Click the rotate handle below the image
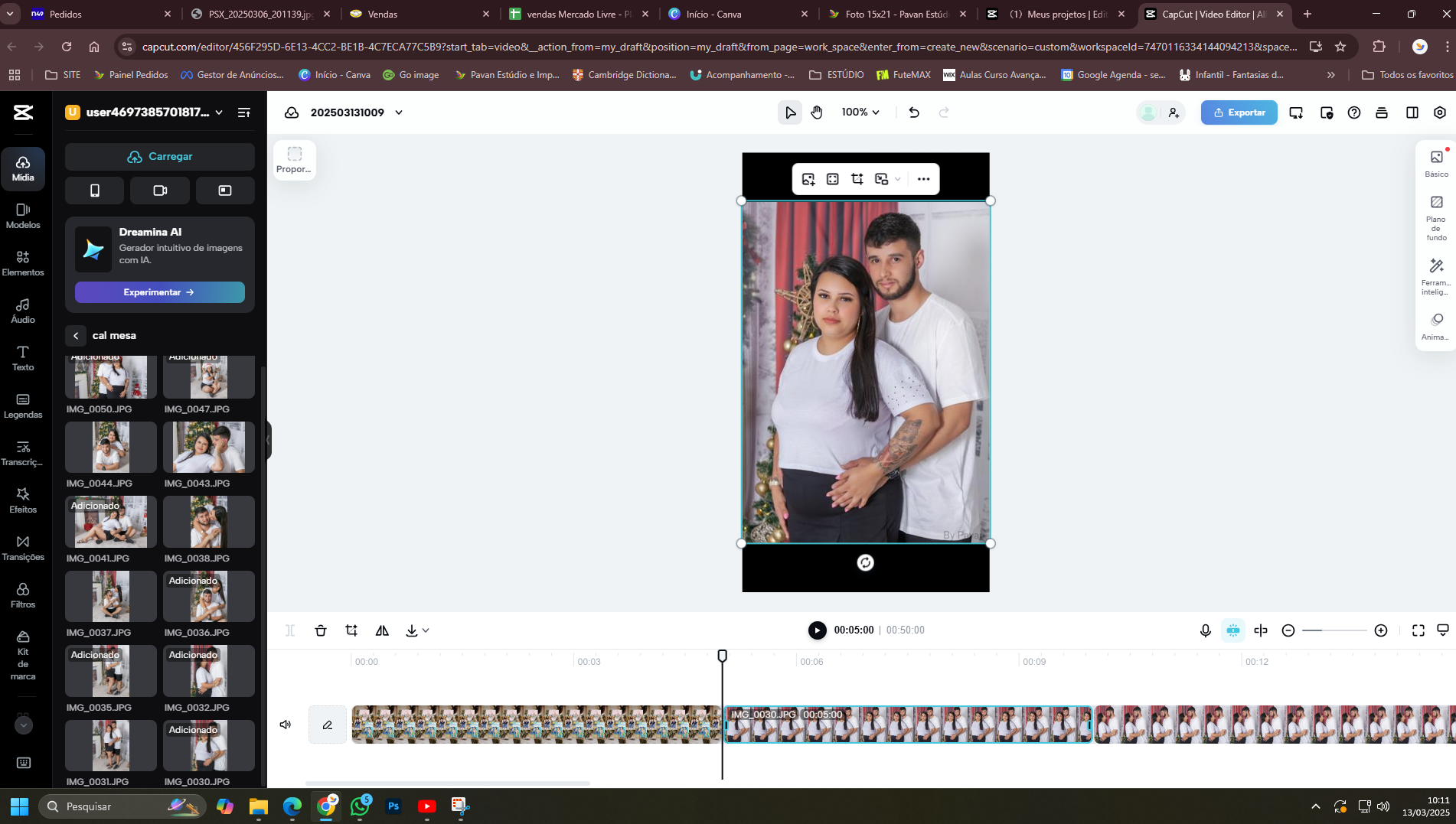1456x824 pixels. pos(865,563)
